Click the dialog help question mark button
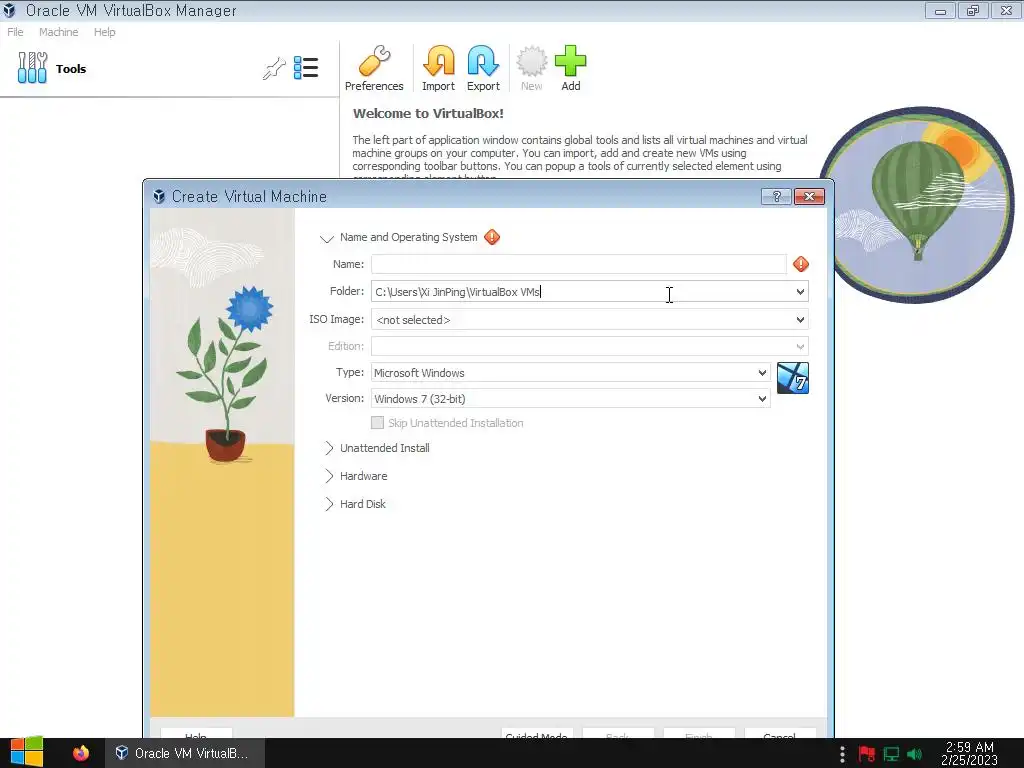Screen dimensions: 1024x768 click(776, 197)
